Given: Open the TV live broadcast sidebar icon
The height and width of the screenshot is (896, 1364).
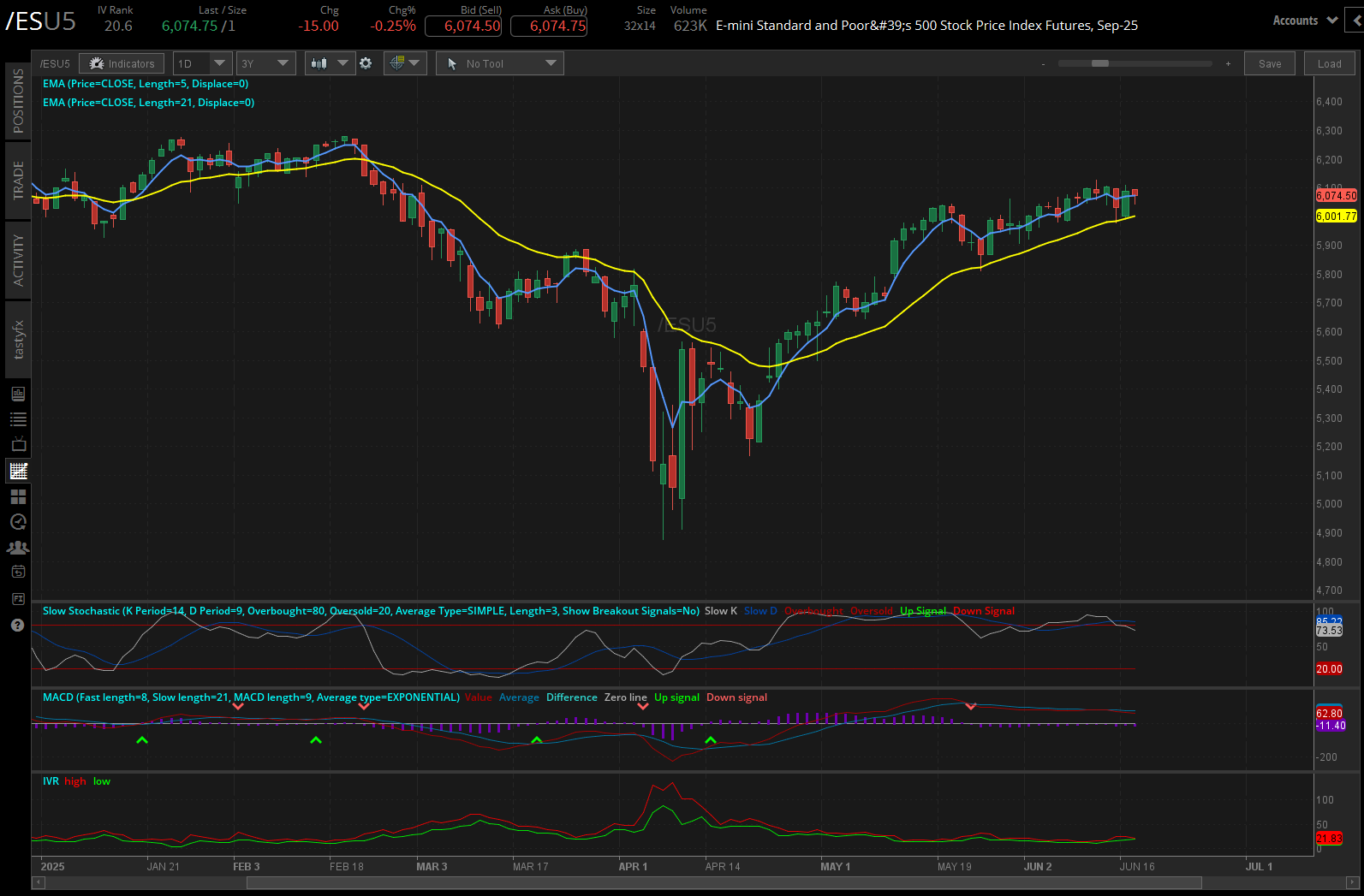Looking at the screenshot, I should pyautogui.click(x=18, y=445).
